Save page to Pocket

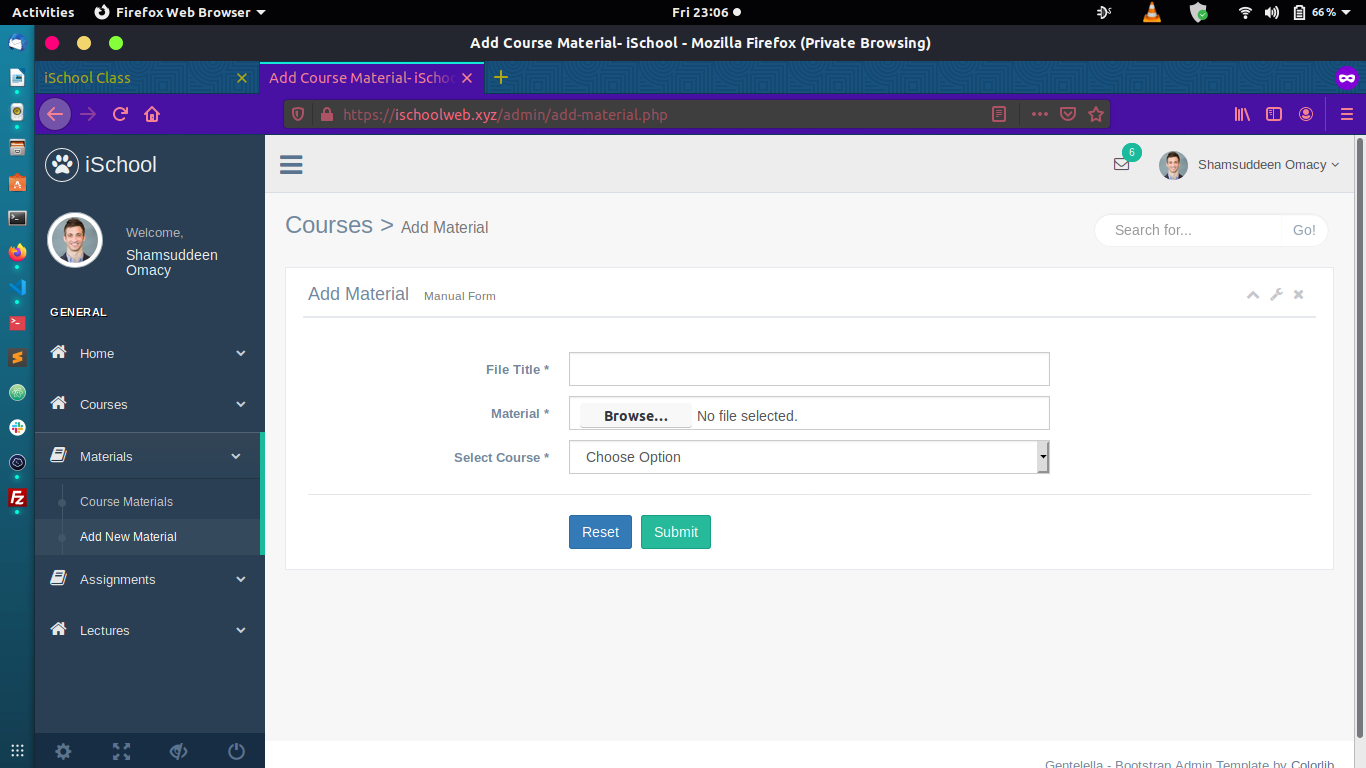[x=1068, y=114]
